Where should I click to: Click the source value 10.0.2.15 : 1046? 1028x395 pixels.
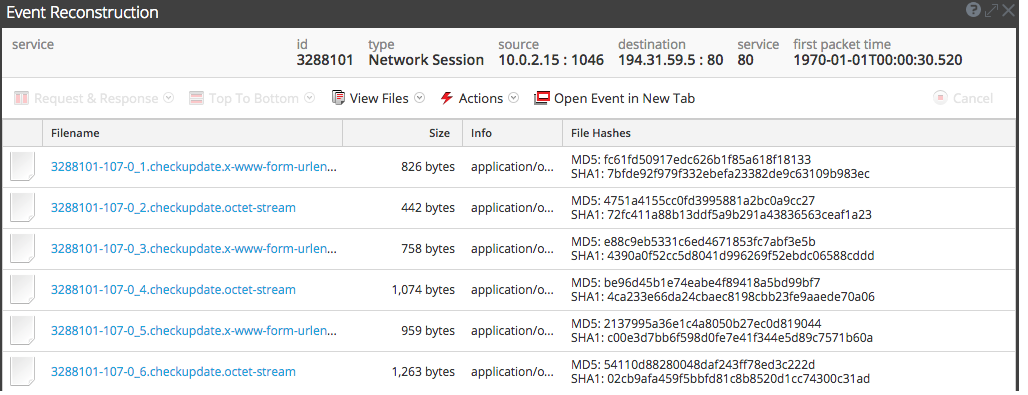click(x=551, y=60)
